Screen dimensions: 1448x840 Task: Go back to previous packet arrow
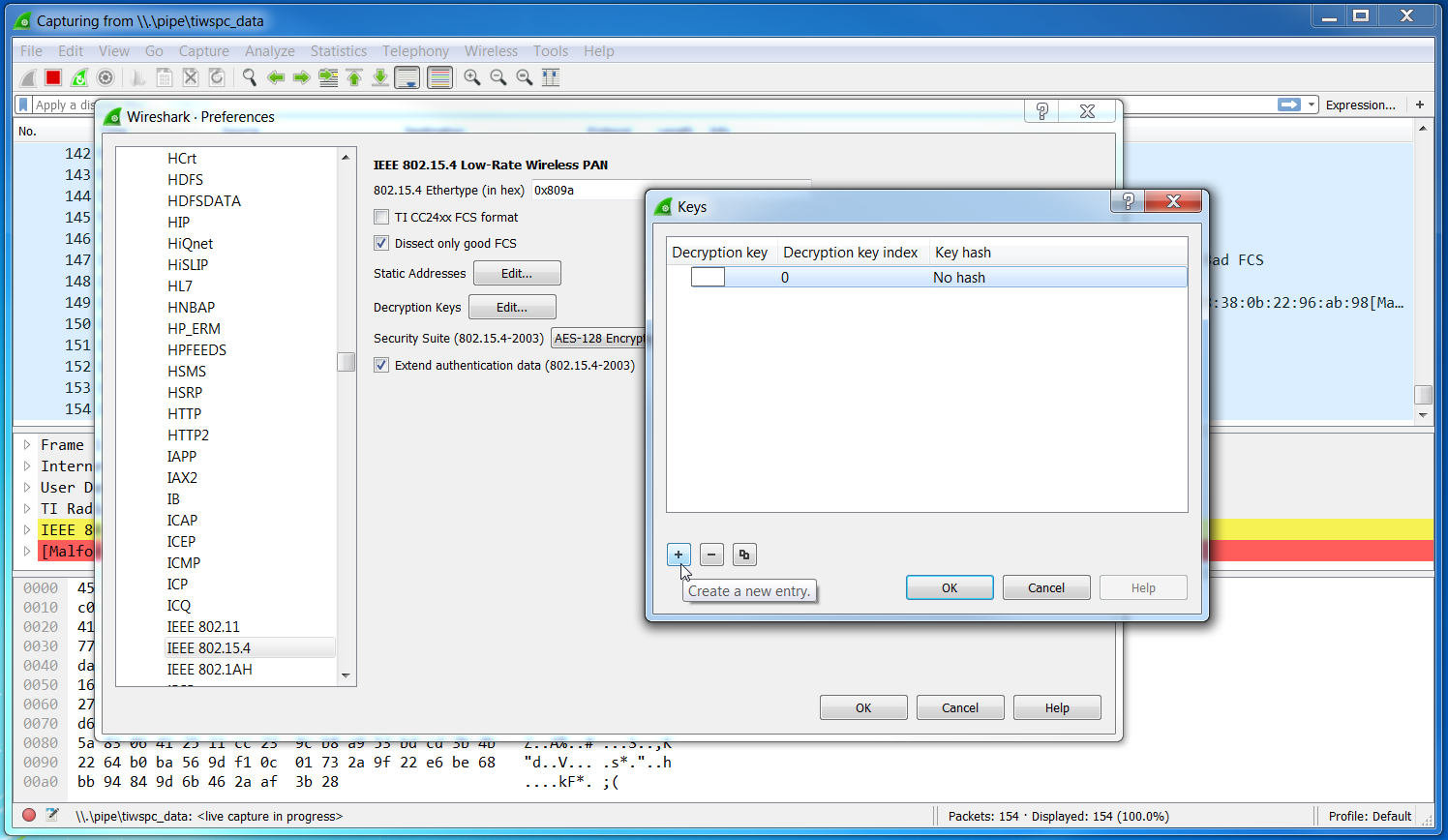coord(276,77)
